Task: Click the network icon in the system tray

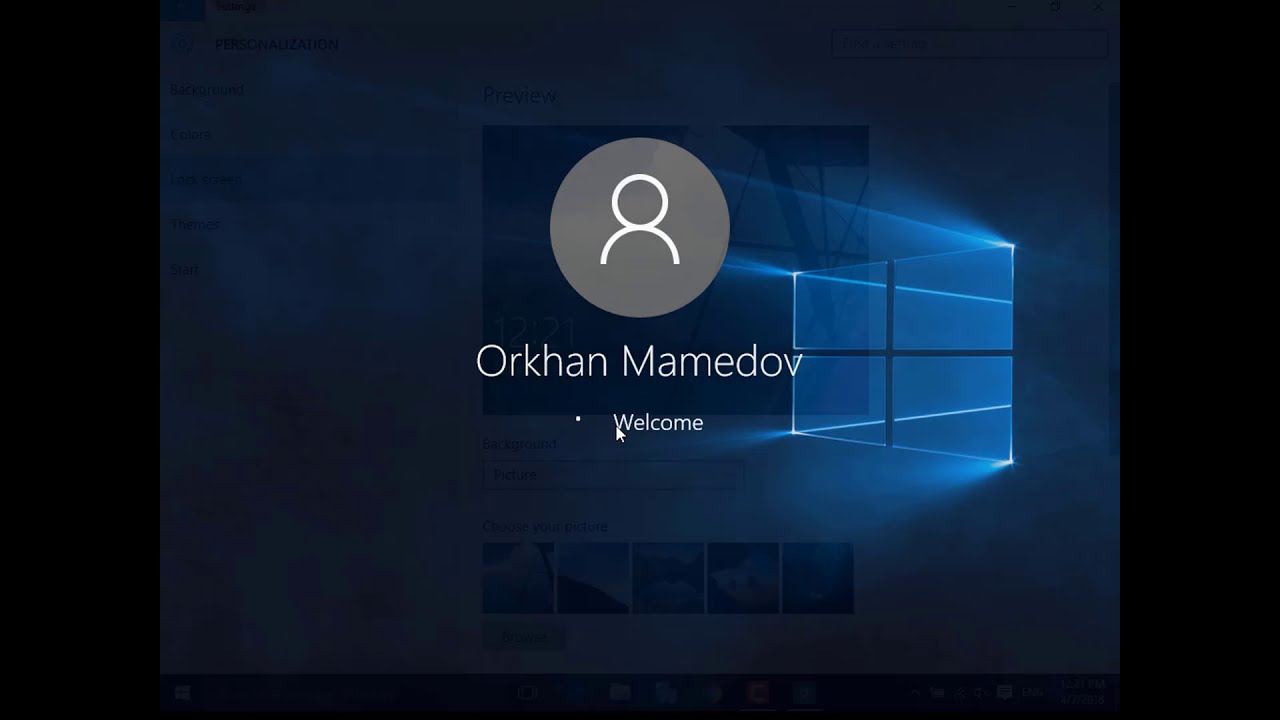Action: [x=960, y=692]
